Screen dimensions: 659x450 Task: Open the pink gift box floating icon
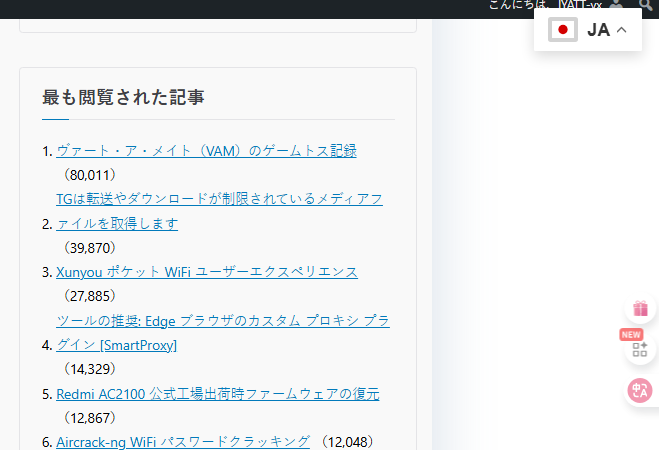[x=640, y=309]
